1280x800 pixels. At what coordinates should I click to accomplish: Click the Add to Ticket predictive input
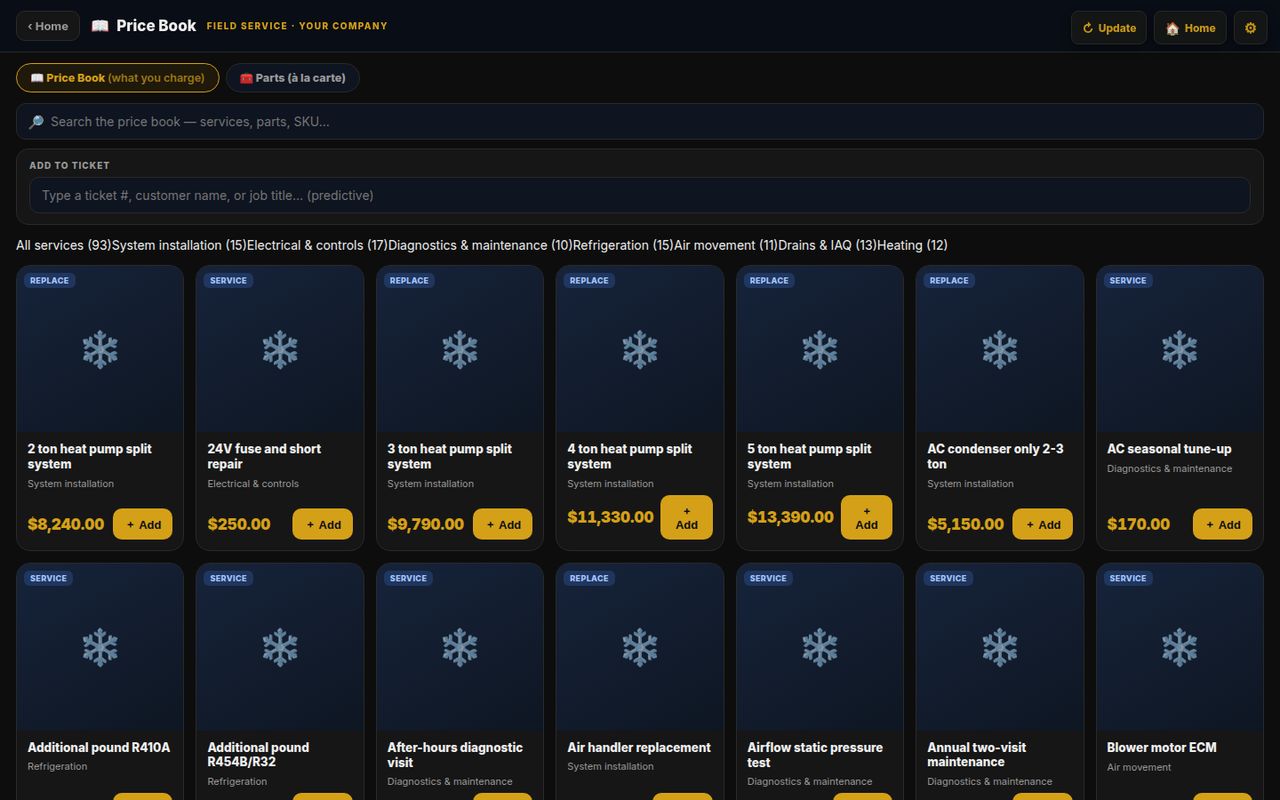tap(640, 195)
